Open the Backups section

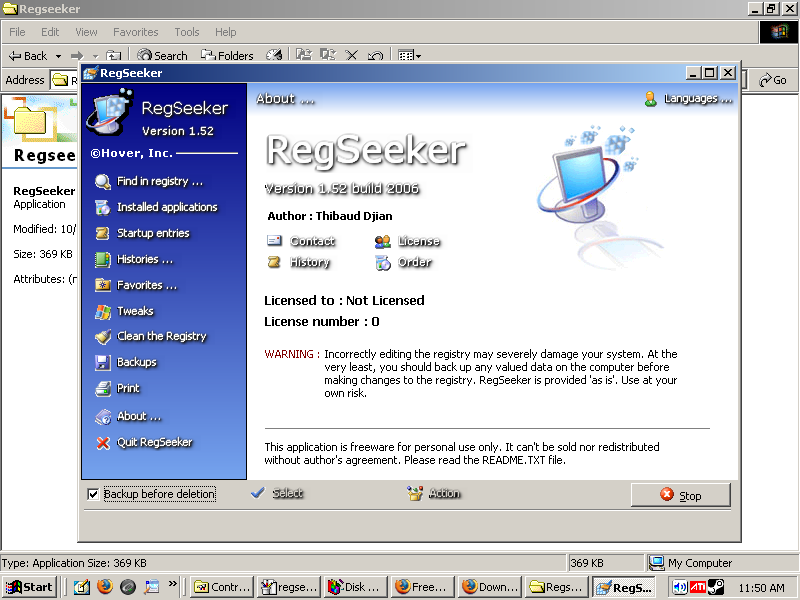coord(136,362)
